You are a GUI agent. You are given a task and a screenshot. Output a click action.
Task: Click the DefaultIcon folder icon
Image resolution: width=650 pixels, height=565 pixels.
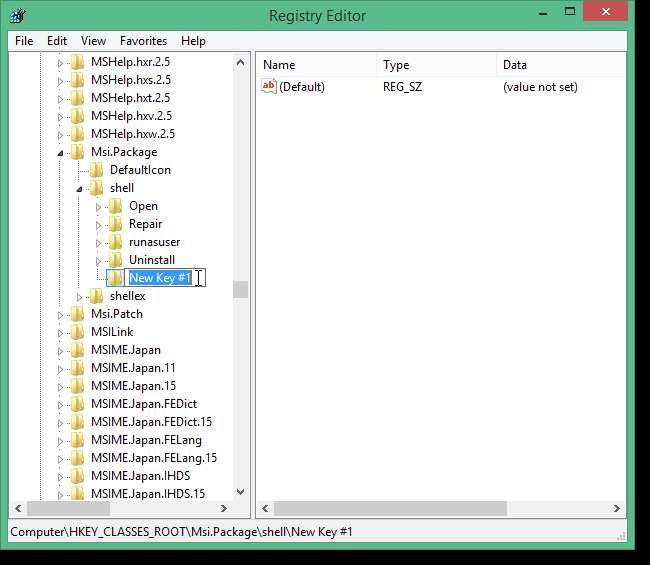[x=97, y=170]
